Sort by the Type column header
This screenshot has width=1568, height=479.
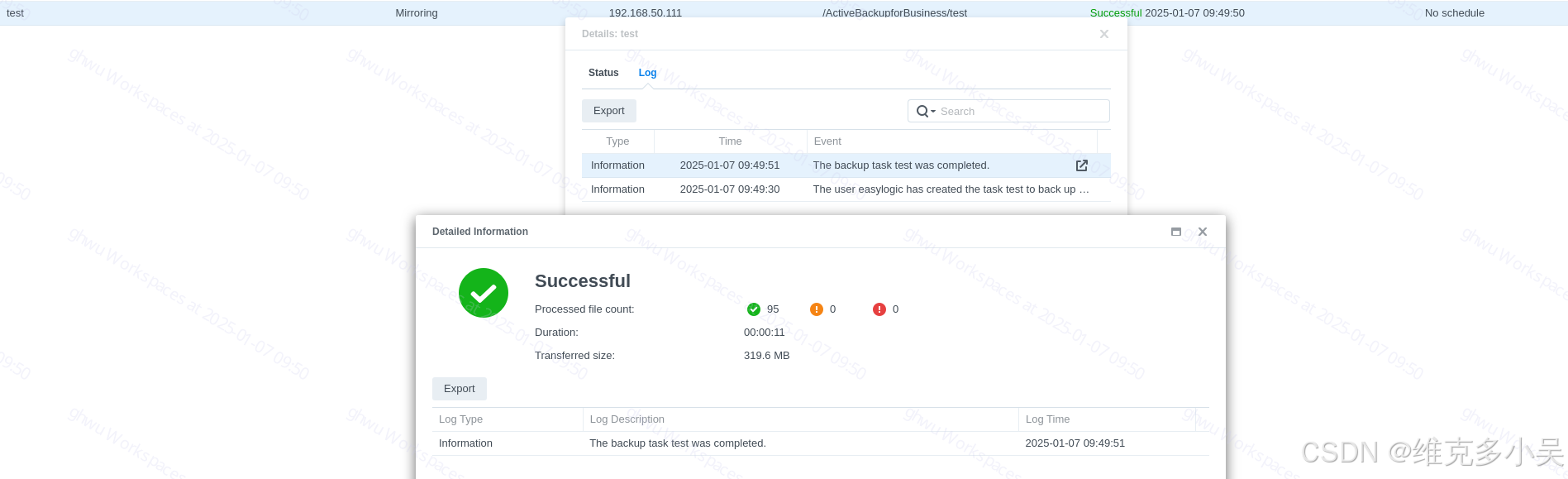tap(617, 141)
